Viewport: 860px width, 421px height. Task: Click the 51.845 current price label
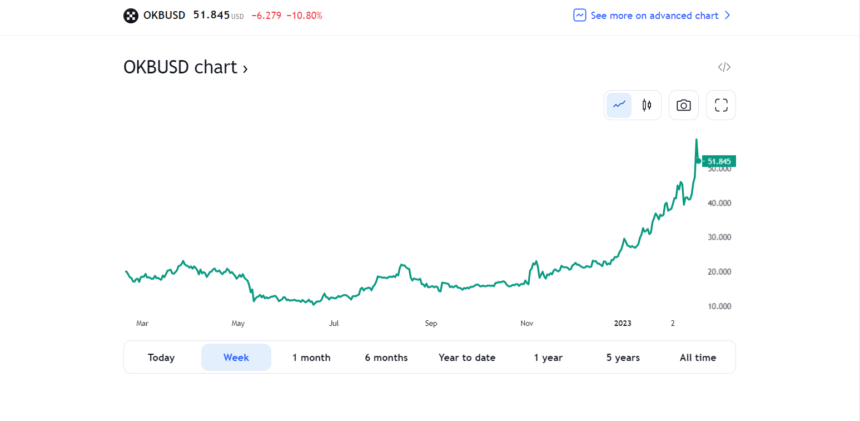coord(719,161)
